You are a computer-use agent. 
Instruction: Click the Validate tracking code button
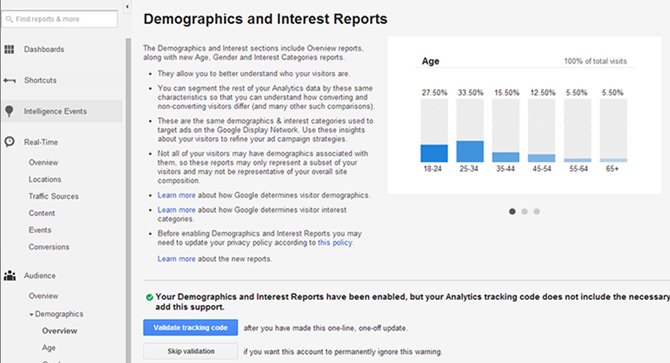[191, 328]
